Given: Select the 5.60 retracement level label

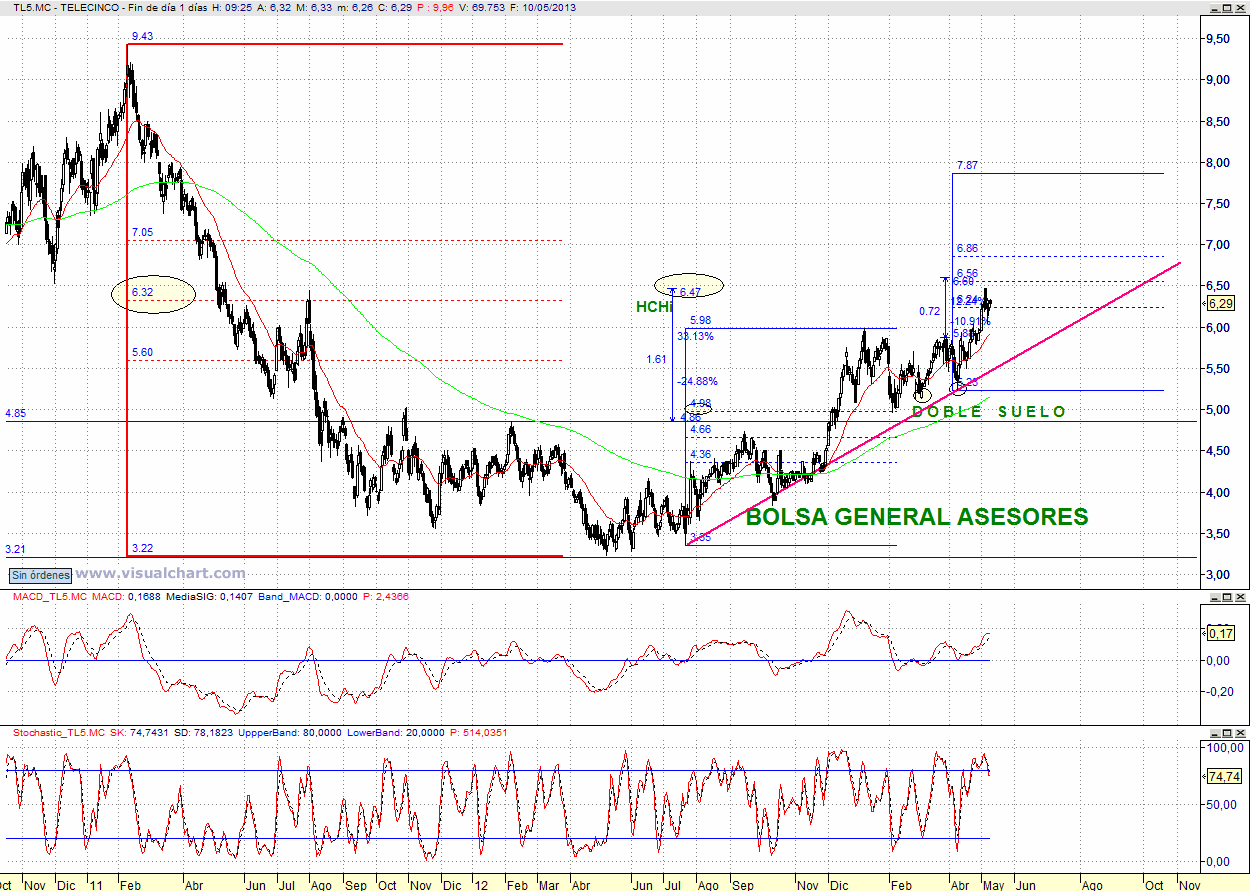Looking at the screenshot, I should coord(142,352).
